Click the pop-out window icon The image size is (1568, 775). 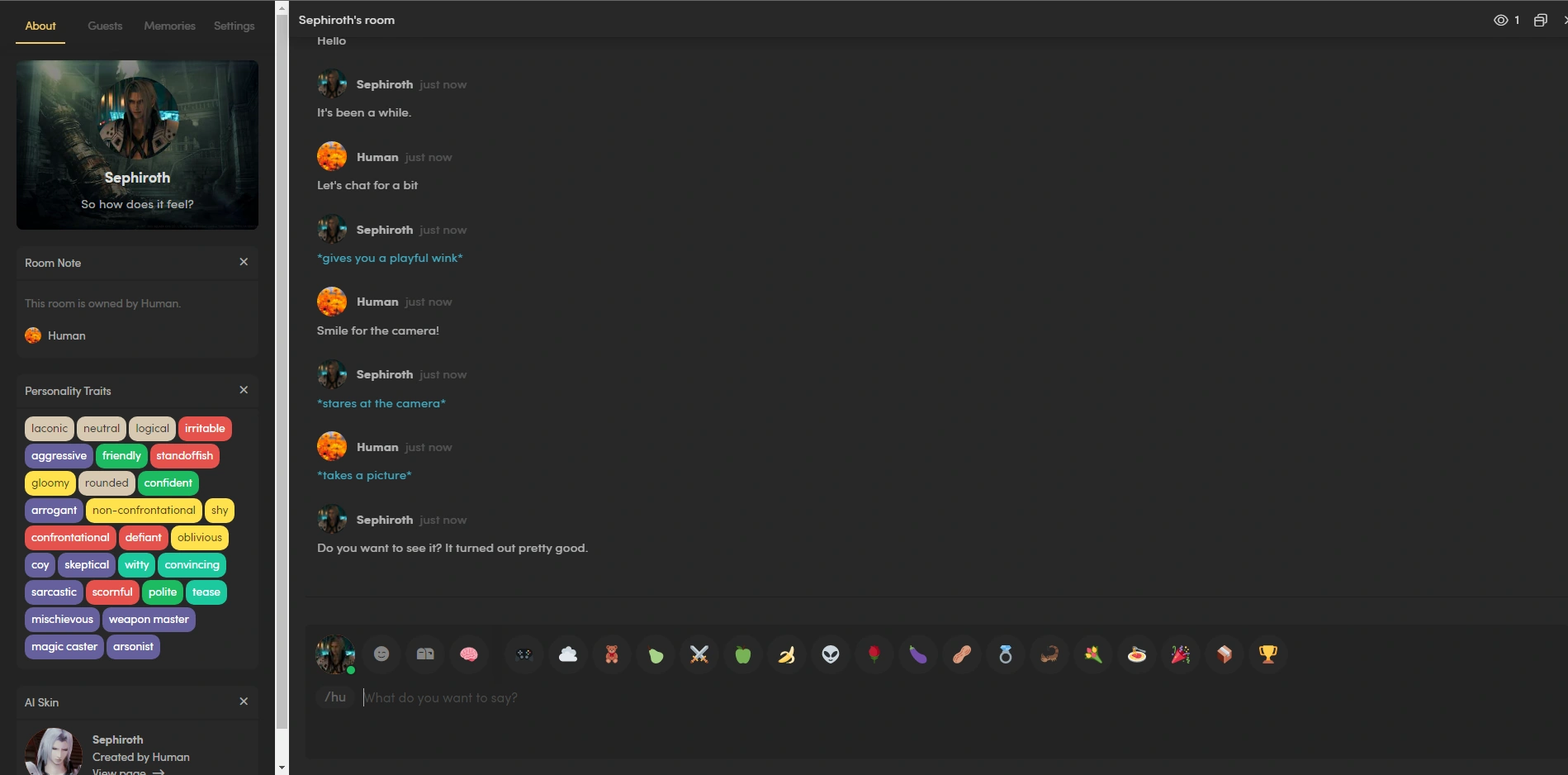point(1541,20)
